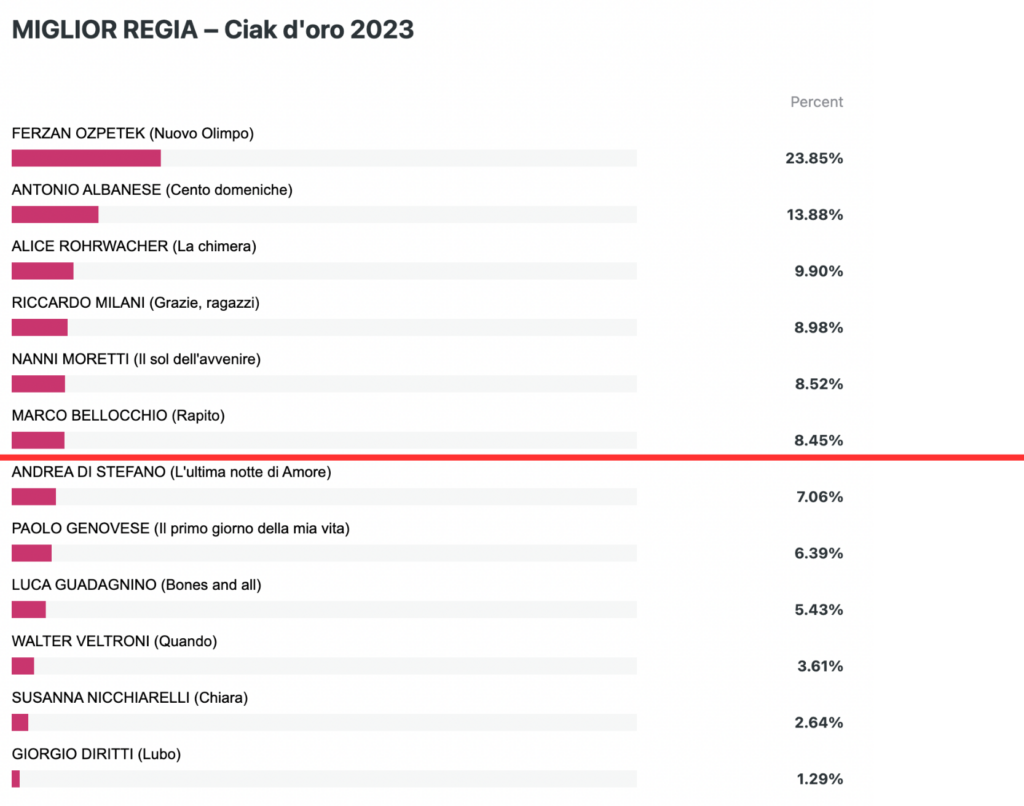Select RICCARDO MILANI (Grazie, ragazzi) label
Screen dimensions: 1024x806
[136, 303]
